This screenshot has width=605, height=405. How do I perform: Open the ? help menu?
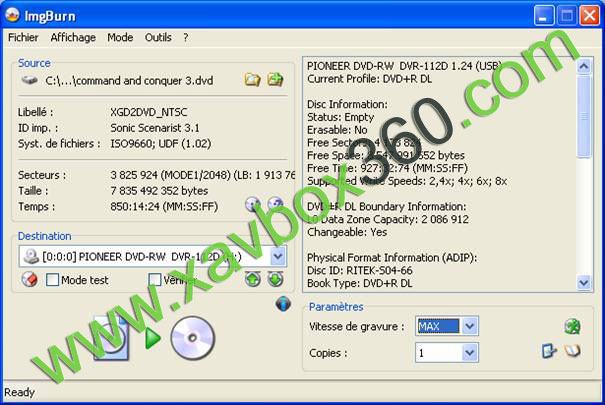tap(186, 37)
